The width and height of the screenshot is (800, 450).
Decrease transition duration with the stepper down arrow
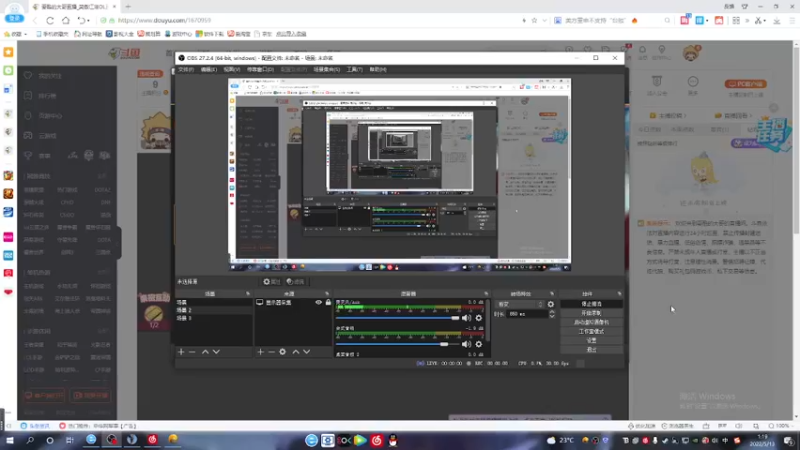coord(552,316)
